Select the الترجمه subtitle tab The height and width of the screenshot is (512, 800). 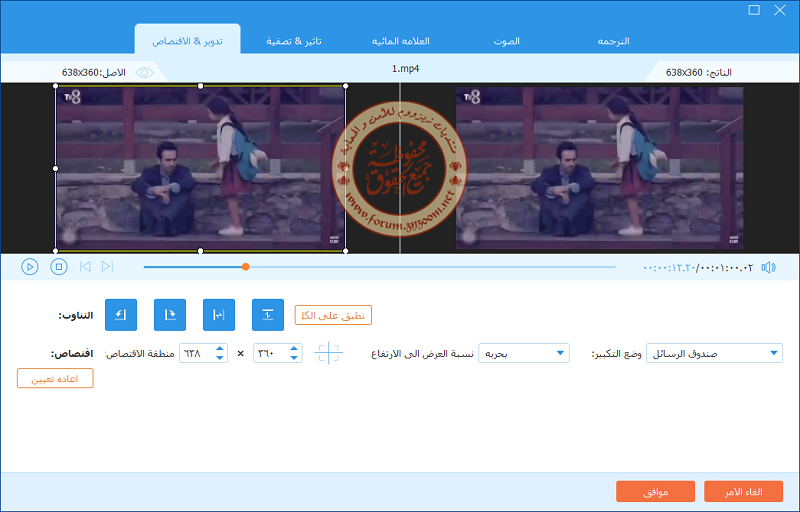[x=613, y=41]
